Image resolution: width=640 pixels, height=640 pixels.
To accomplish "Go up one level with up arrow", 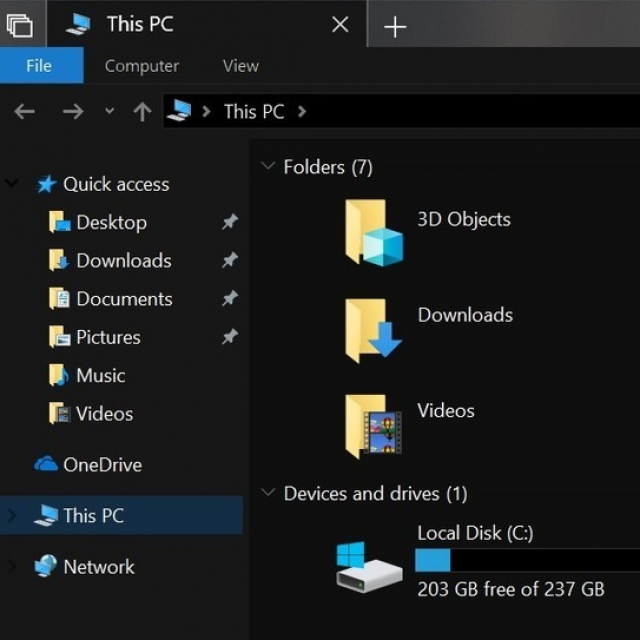I will coord(142,111).
